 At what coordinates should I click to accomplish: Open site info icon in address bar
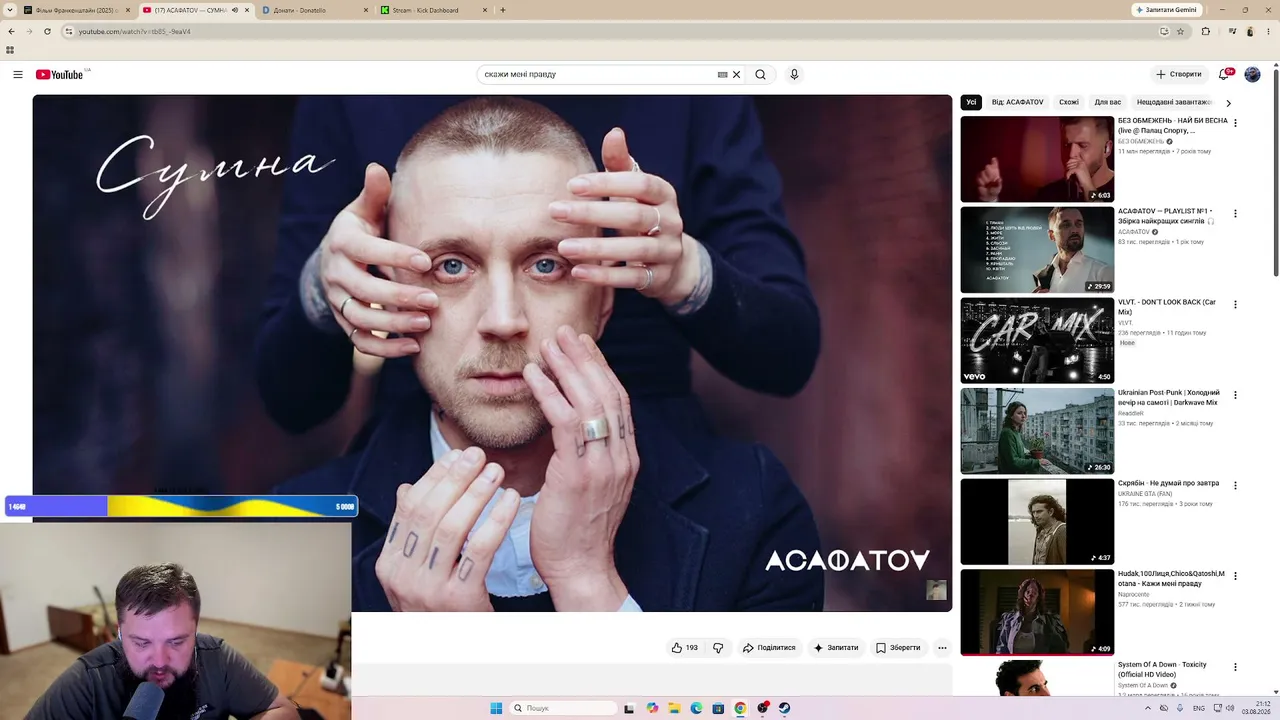click(x=68, y=31)
